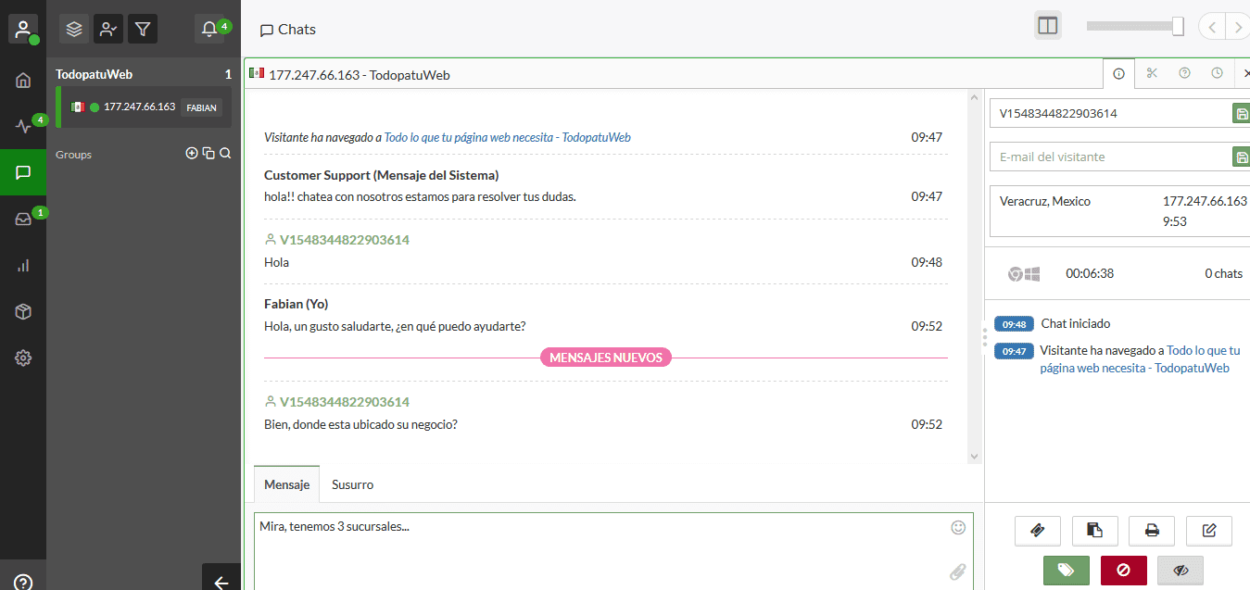This screenshot has height=590, width=1250.
Task: Collapse the sidebar with the left arrow
Action: coord(221,582)
